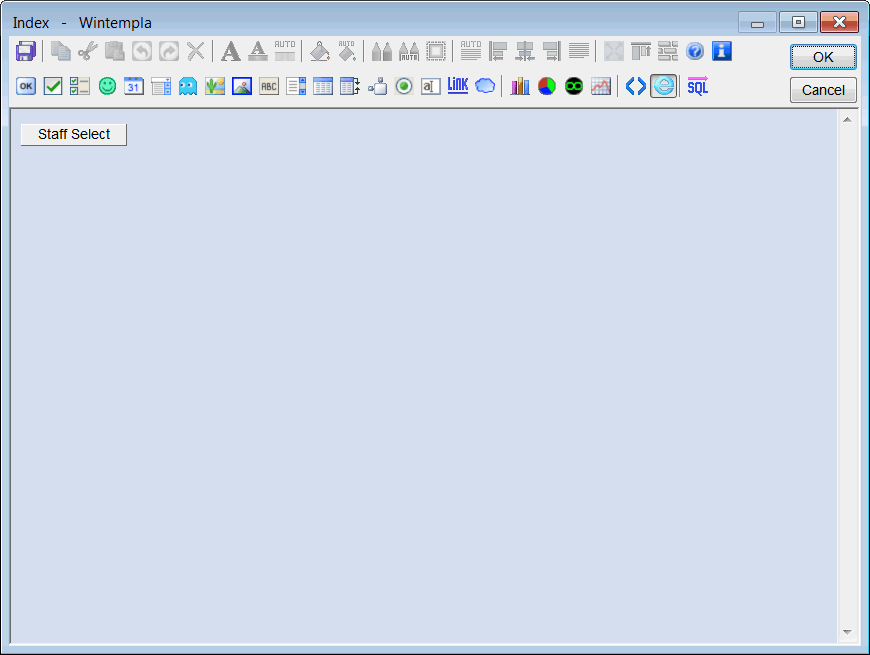Insert a calendar date control showing 31

(x=134, y=86)
